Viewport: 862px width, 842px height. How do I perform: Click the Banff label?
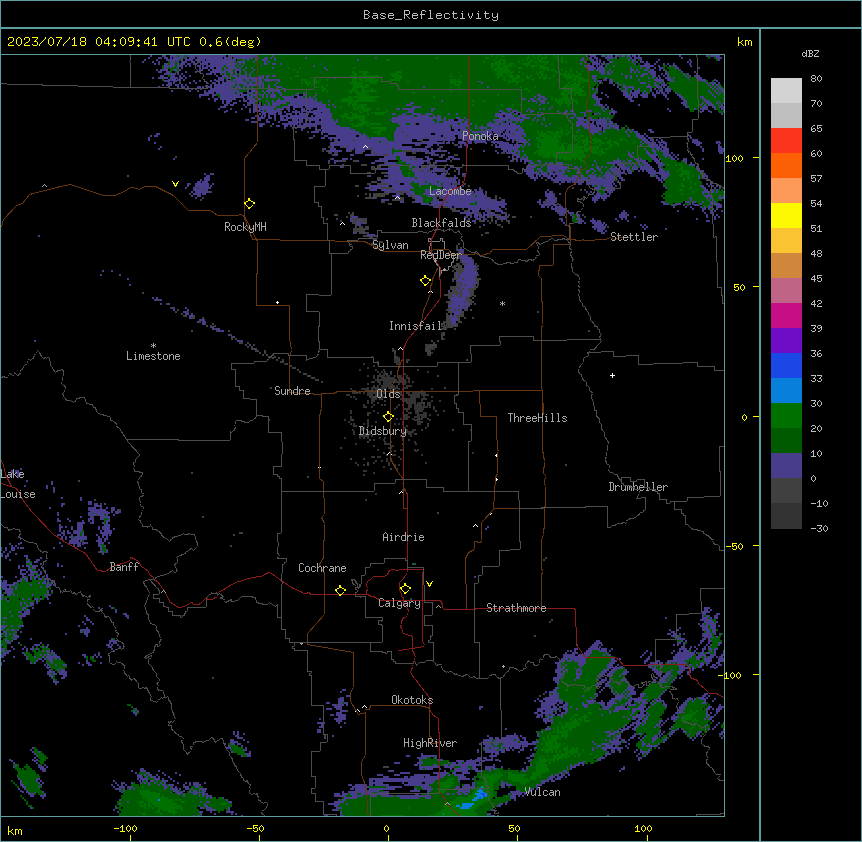click(124, 567)
